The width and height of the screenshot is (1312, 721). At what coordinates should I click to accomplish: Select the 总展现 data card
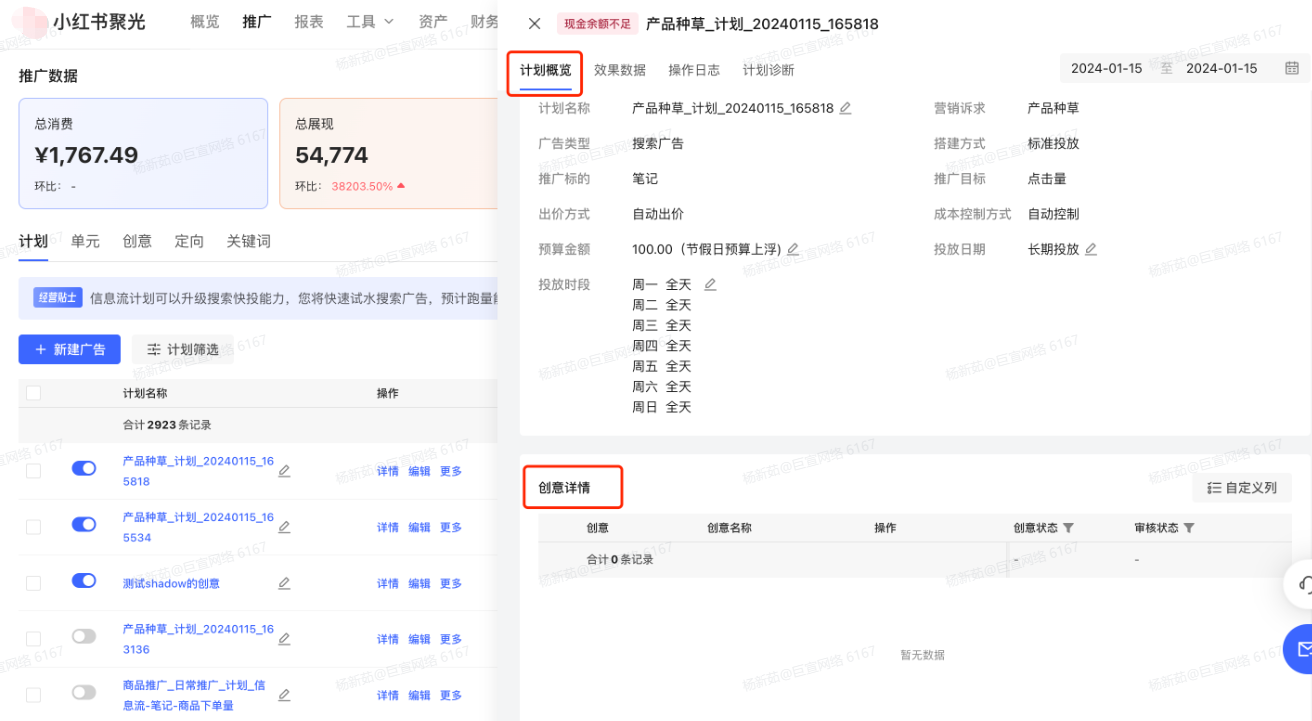pos(389,153)
